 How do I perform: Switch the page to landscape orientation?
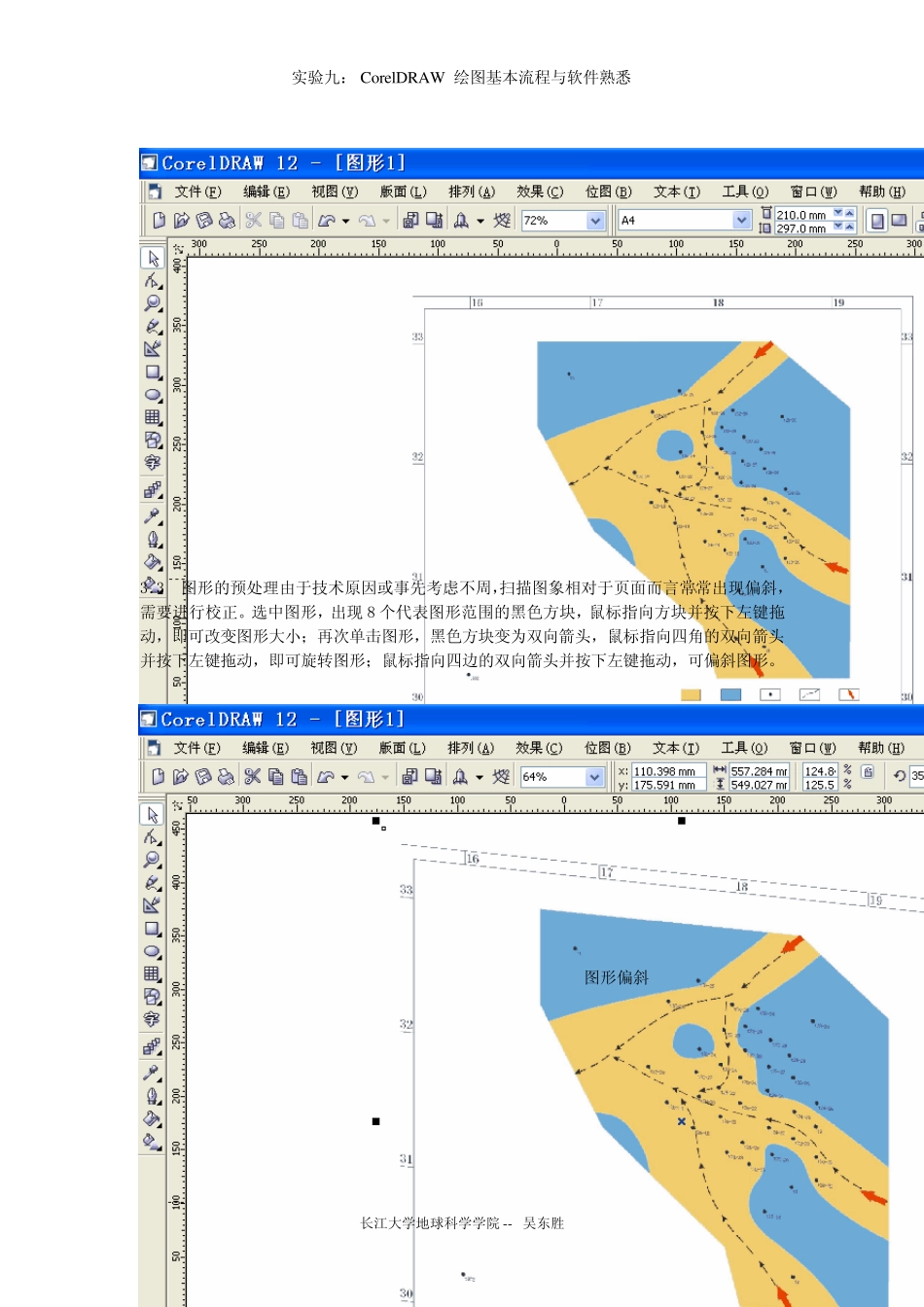click(x=899, y=221)
